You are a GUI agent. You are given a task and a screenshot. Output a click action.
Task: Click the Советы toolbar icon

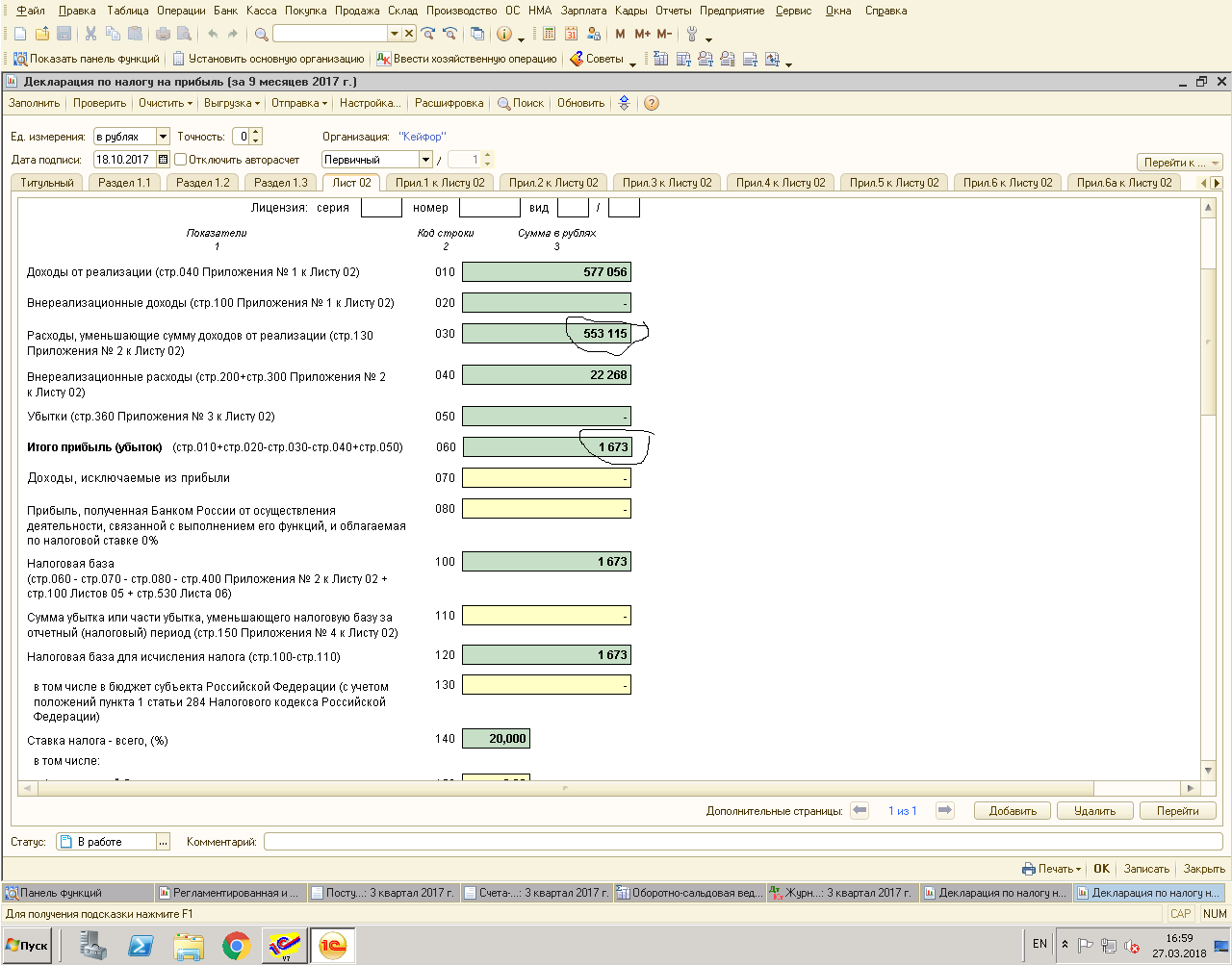point(577,59)
